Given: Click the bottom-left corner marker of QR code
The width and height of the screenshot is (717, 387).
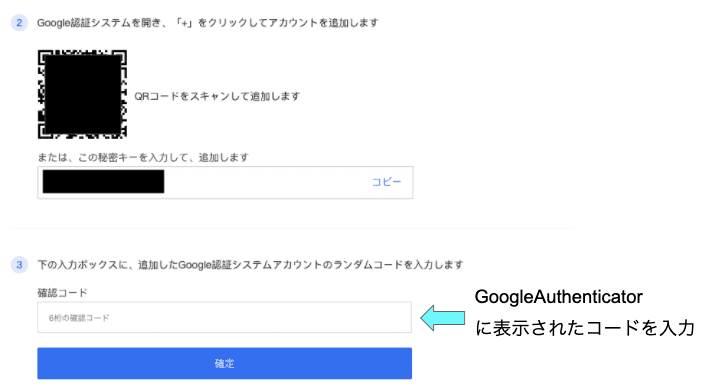Looking at the screenshot, I should point(43,132).
